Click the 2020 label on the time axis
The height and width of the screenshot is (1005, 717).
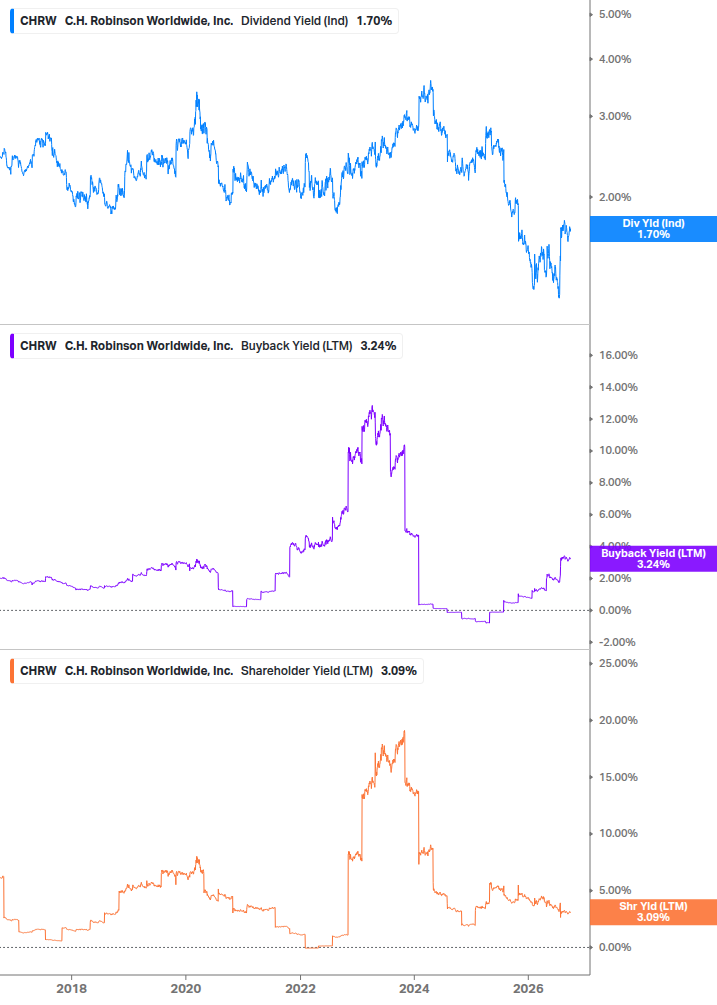[x=186, y=988]
